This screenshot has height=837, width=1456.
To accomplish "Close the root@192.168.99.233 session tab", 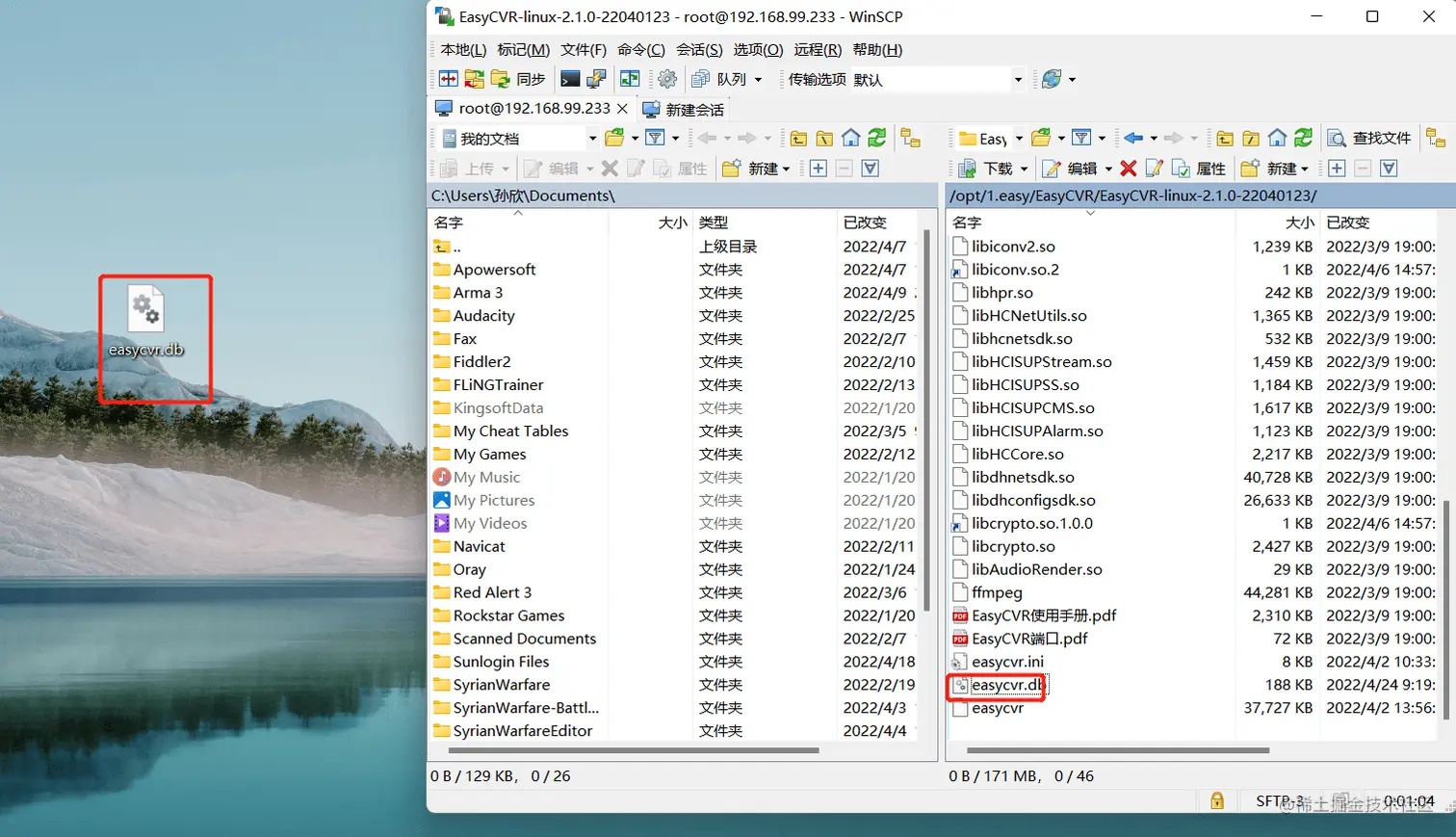I will tap(623, 109).
